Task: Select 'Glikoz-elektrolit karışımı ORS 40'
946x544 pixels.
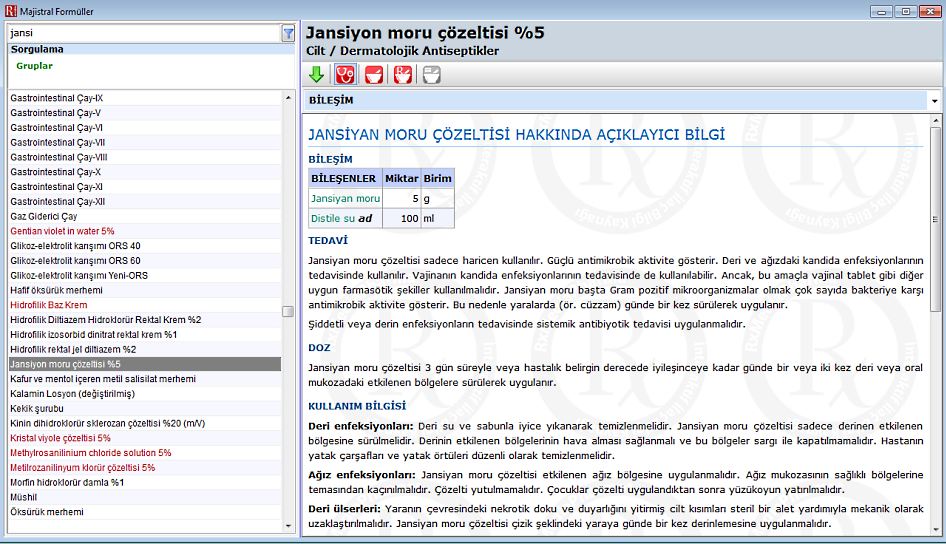Action: 144,246
